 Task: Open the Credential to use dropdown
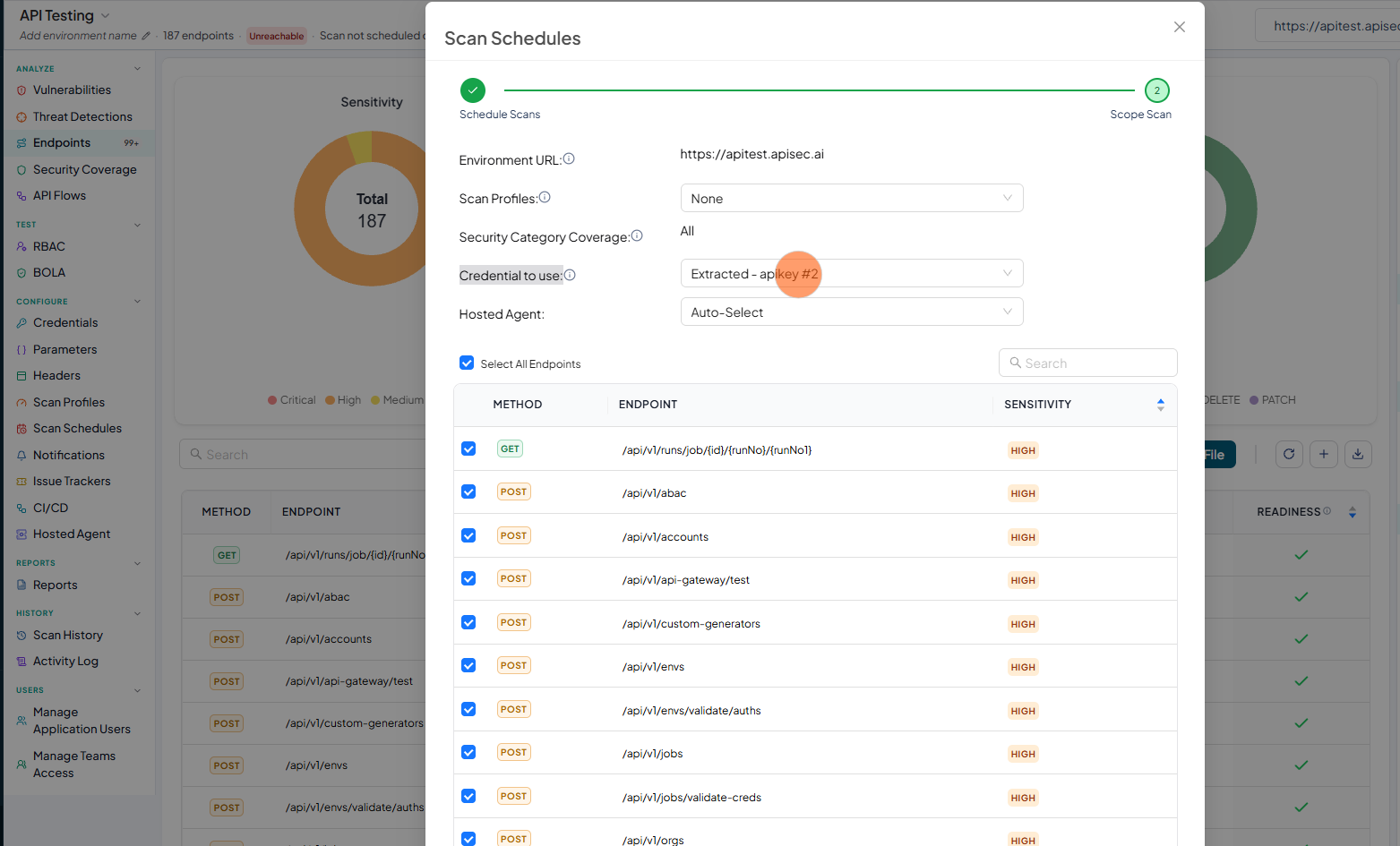tap(852, 273)
